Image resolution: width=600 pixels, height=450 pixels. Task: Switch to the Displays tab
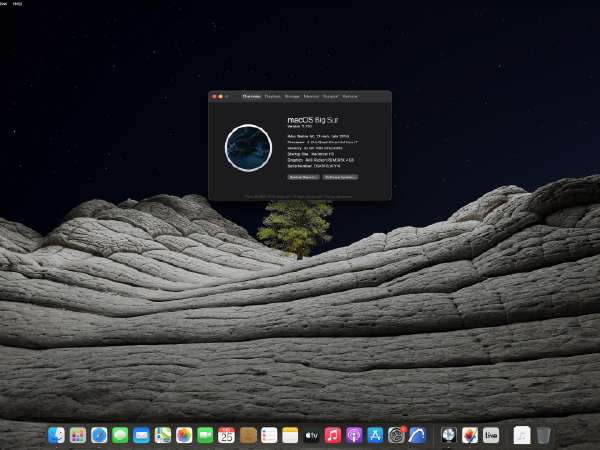point(272,96)
